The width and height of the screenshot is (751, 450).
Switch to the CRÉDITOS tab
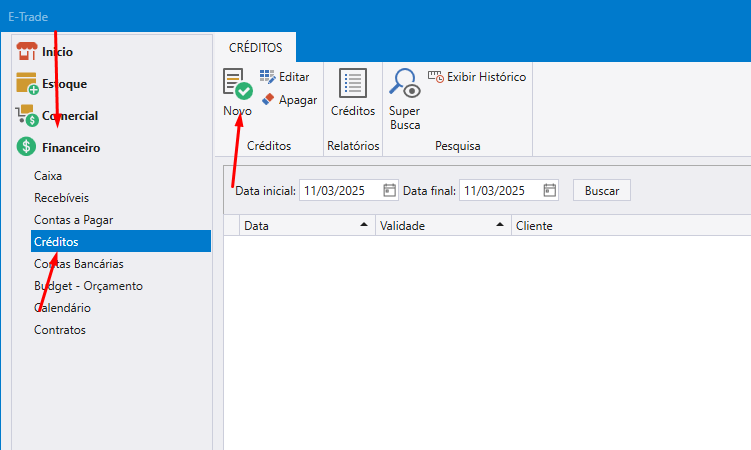tap(256, 47)
